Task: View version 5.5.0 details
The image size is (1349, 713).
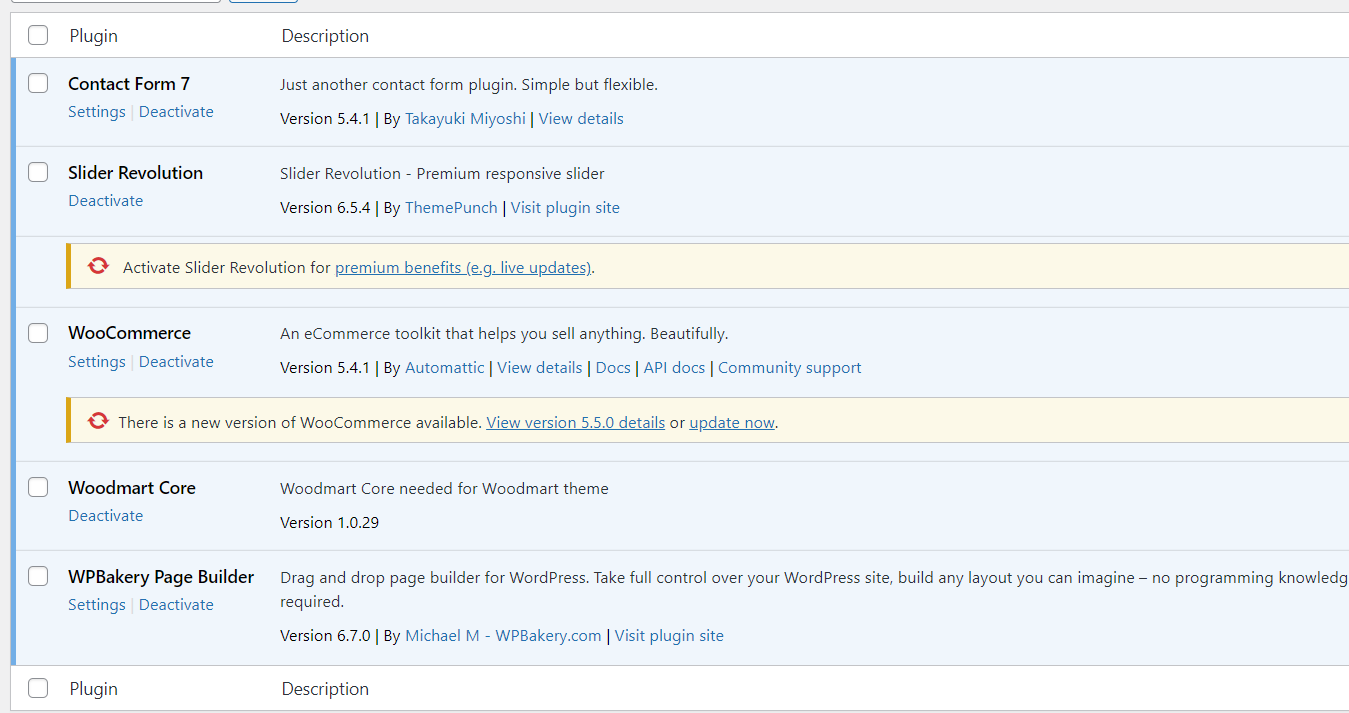Action: coord(576,423)
